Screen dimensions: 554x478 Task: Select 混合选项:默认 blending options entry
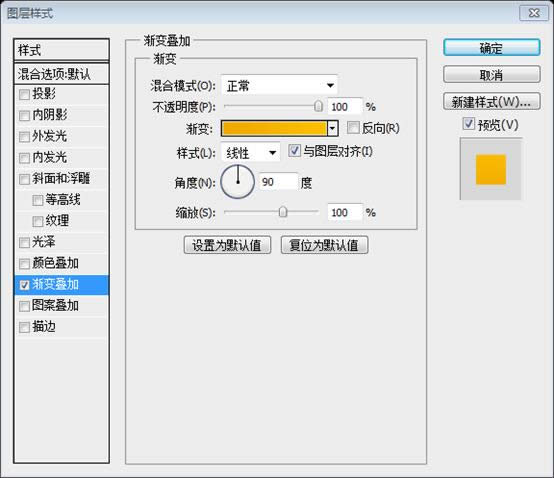[x=61, y=74]
